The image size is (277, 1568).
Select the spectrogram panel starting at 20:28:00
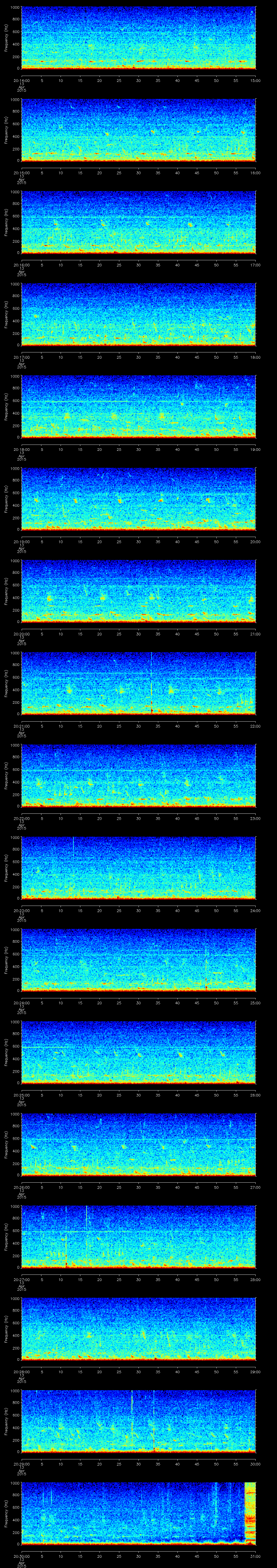138,1329
